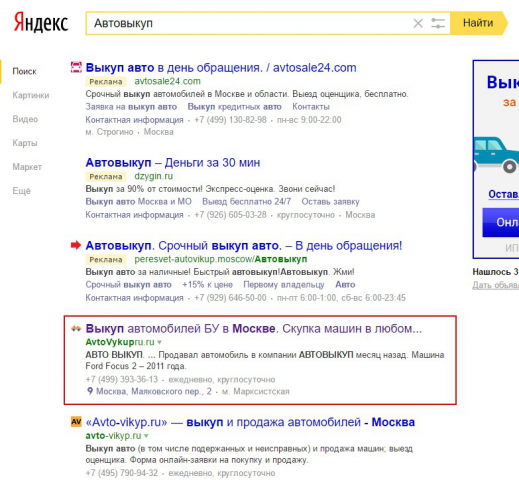
Task: Open 'Первому владельцу' sitelink
Action: coord(284,285)
